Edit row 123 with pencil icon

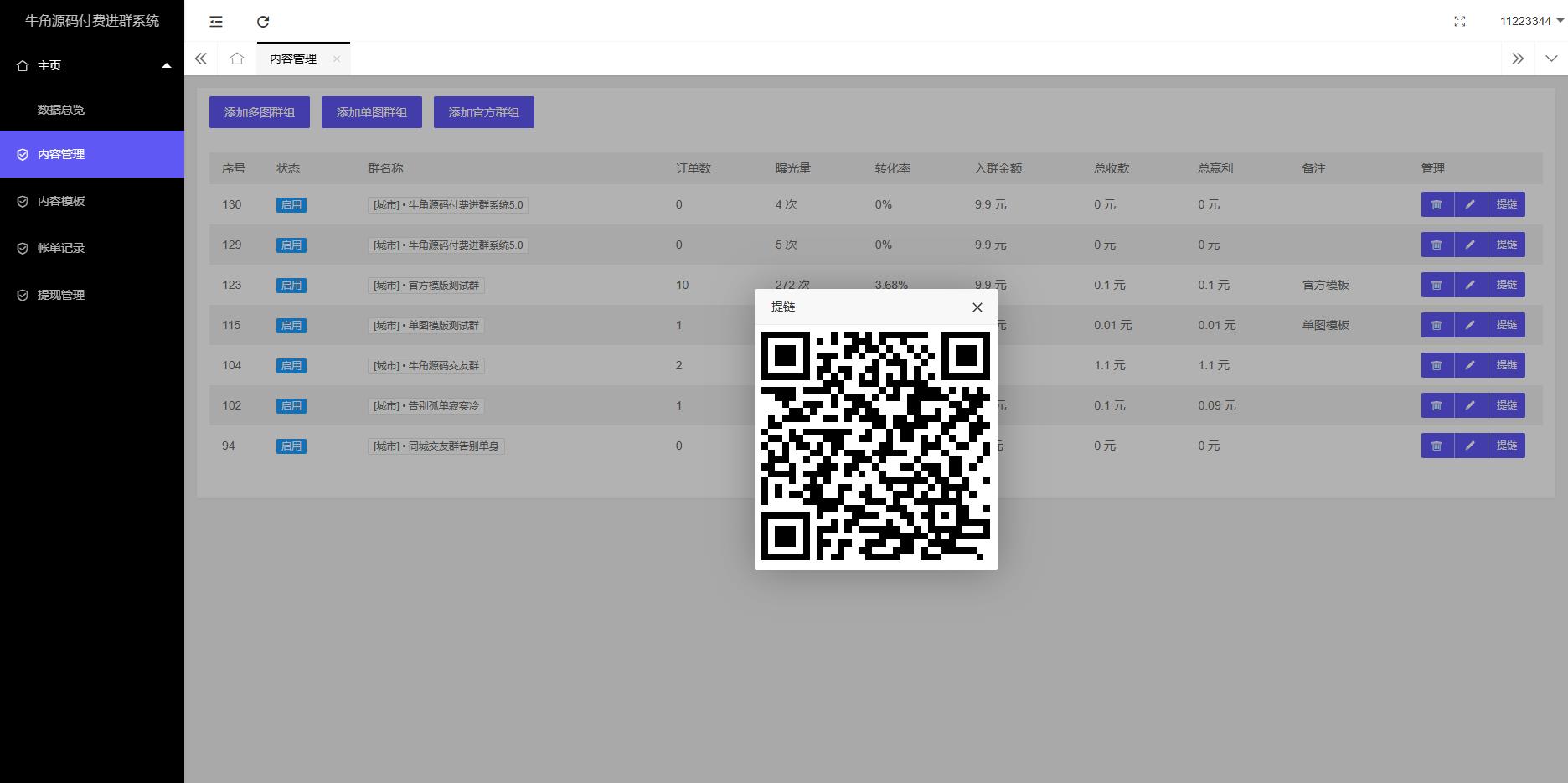[1471, 285]
